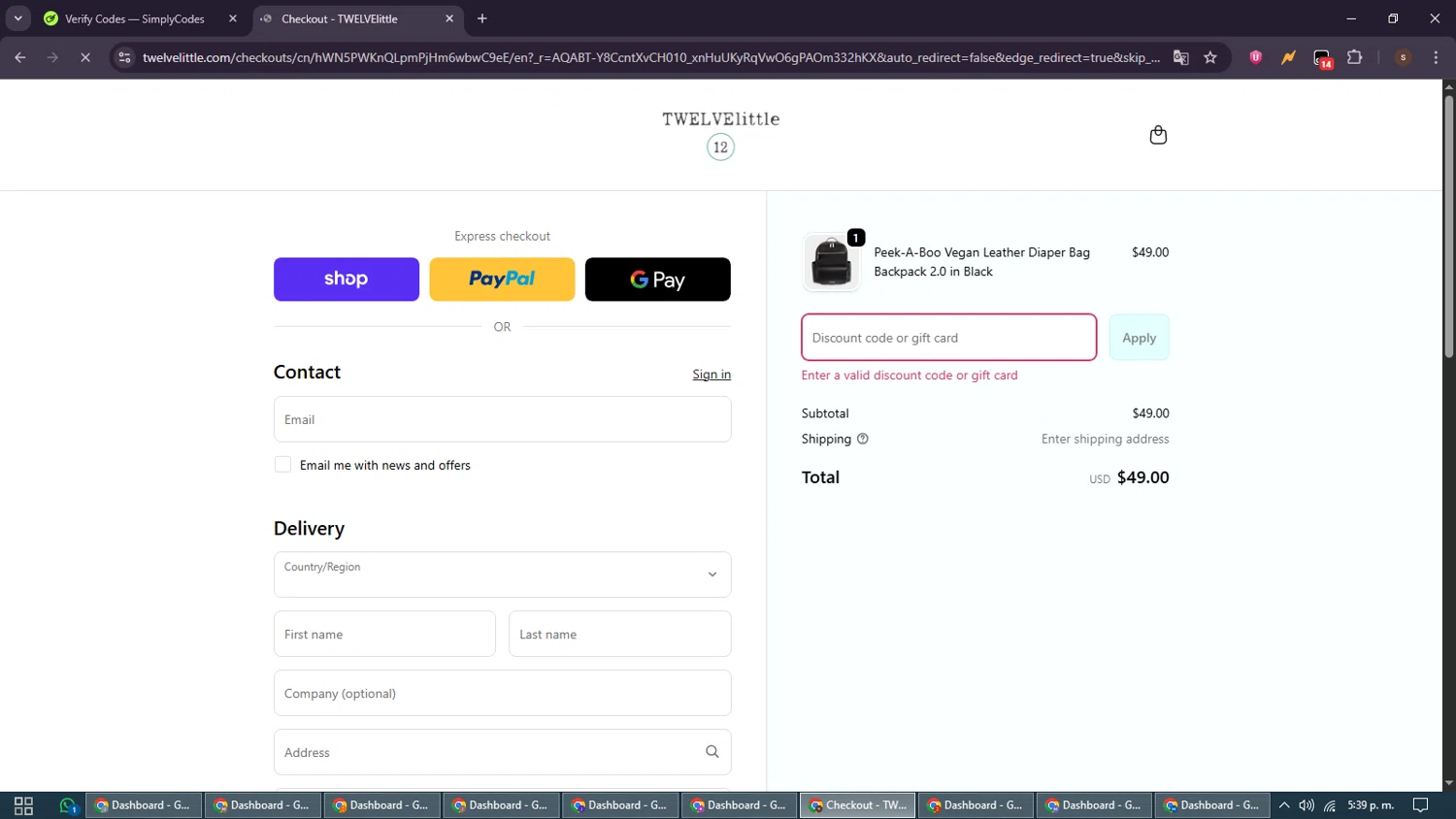Bookmark this page with the star icon
This screenshot has height=819, width=1456.
coord(1210,57)
